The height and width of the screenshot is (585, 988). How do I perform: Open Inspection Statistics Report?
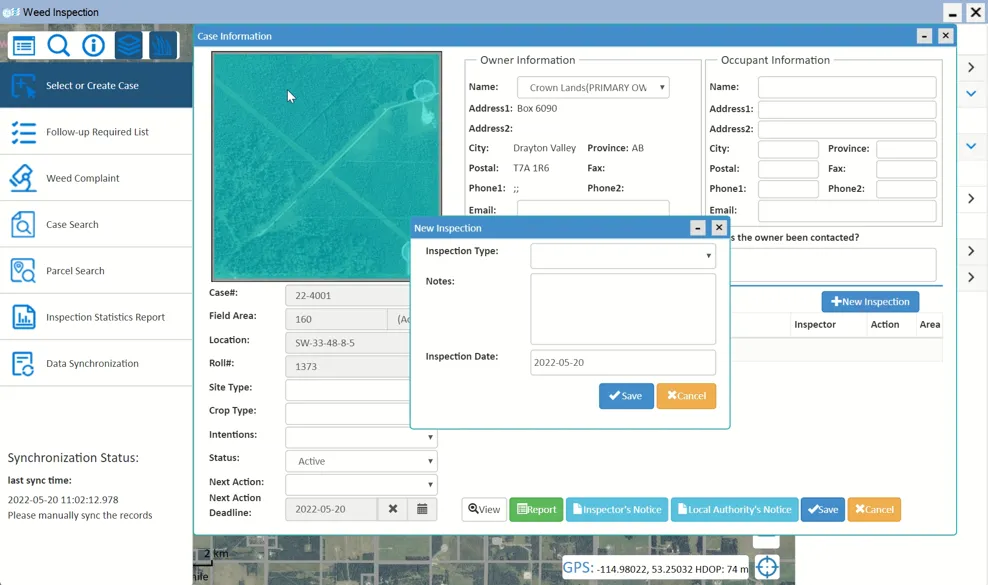click(x=96, y=317)
